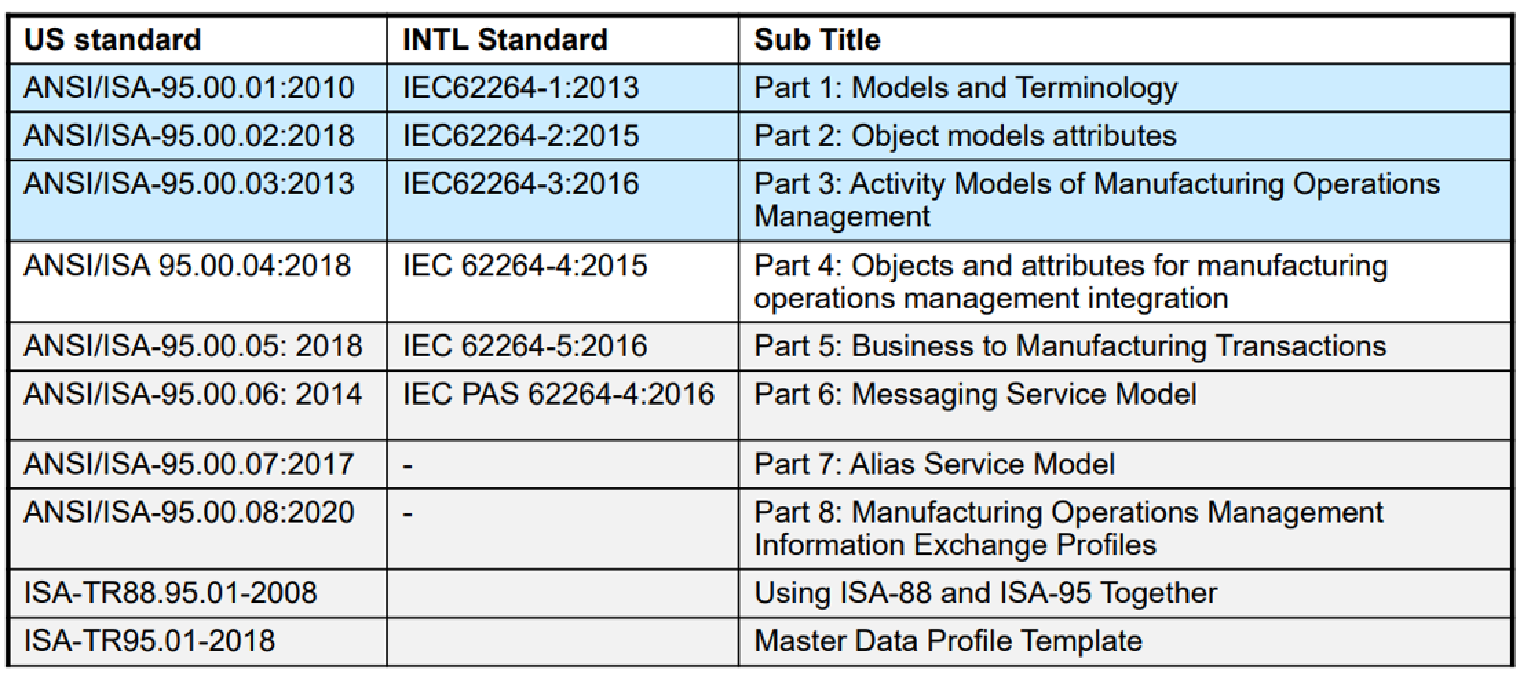1520x673 pixels.
Task: Select cell ANSI/ISA-95.00.07:2017
Action: [198, 464]
